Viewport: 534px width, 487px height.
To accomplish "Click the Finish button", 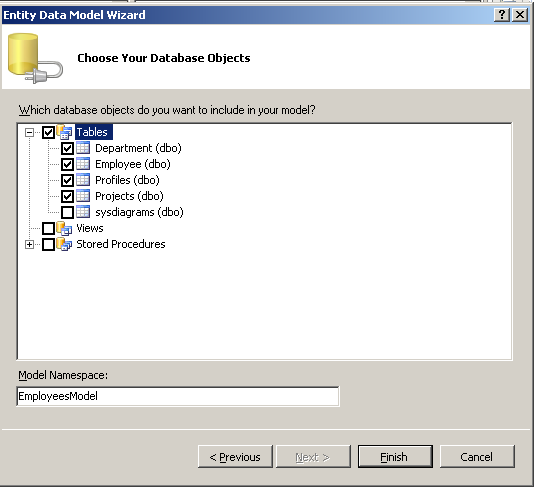I will (395, 457).
